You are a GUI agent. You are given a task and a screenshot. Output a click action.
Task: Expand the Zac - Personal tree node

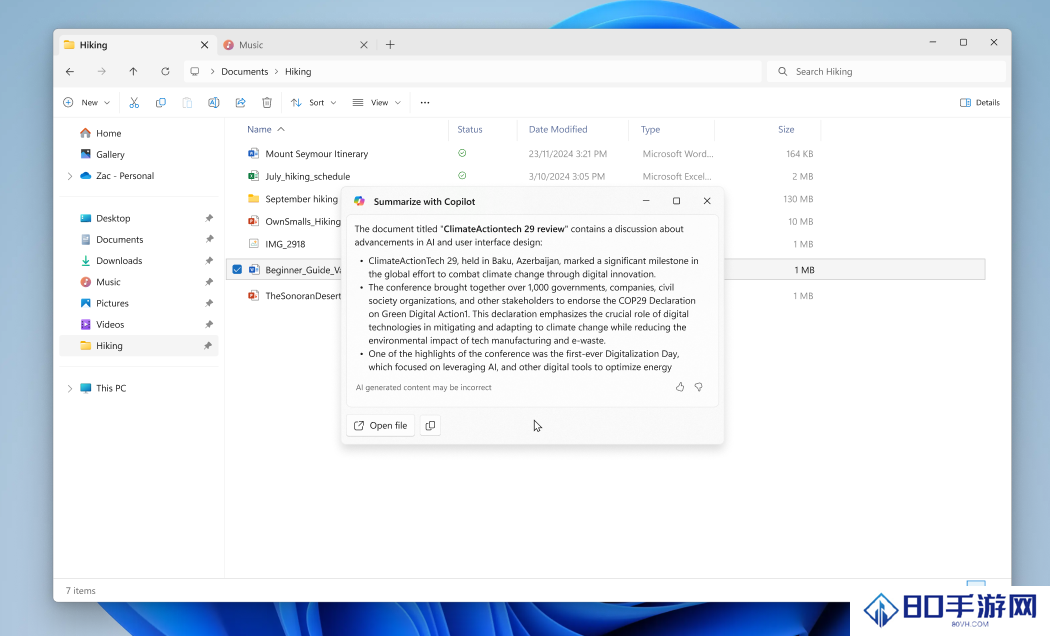[x=70, y=176]
